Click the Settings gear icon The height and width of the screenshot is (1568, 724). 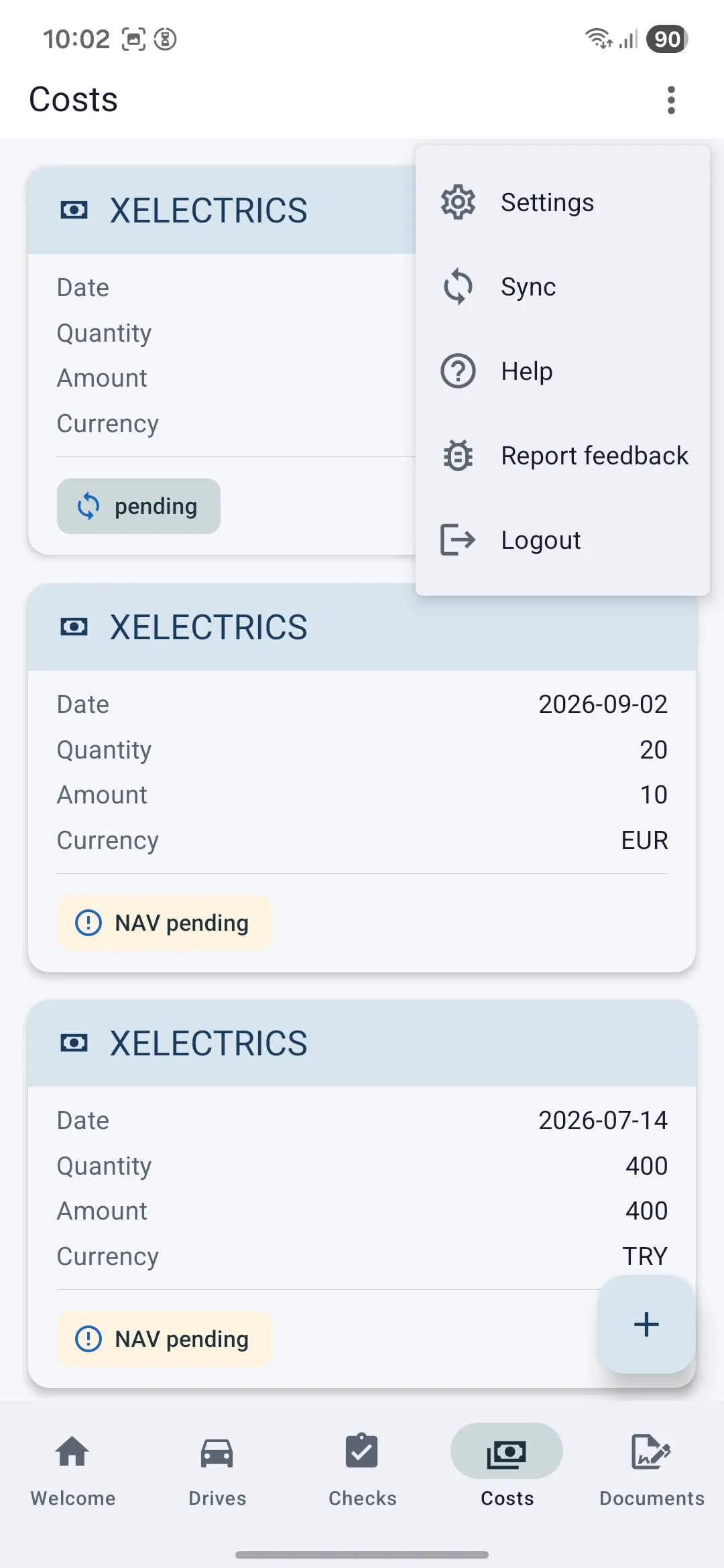click(458, 202)
